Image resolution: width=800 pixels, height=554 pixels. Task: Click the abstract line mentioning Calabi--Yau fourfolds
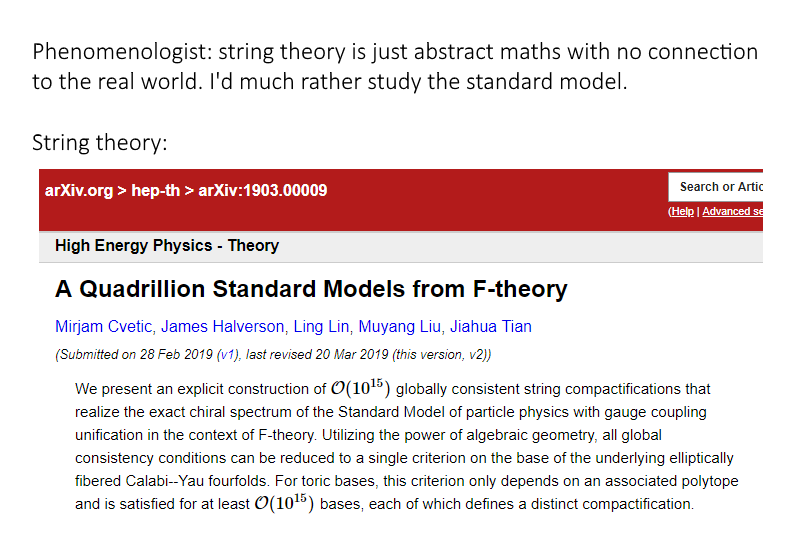(x=407, y=481)
